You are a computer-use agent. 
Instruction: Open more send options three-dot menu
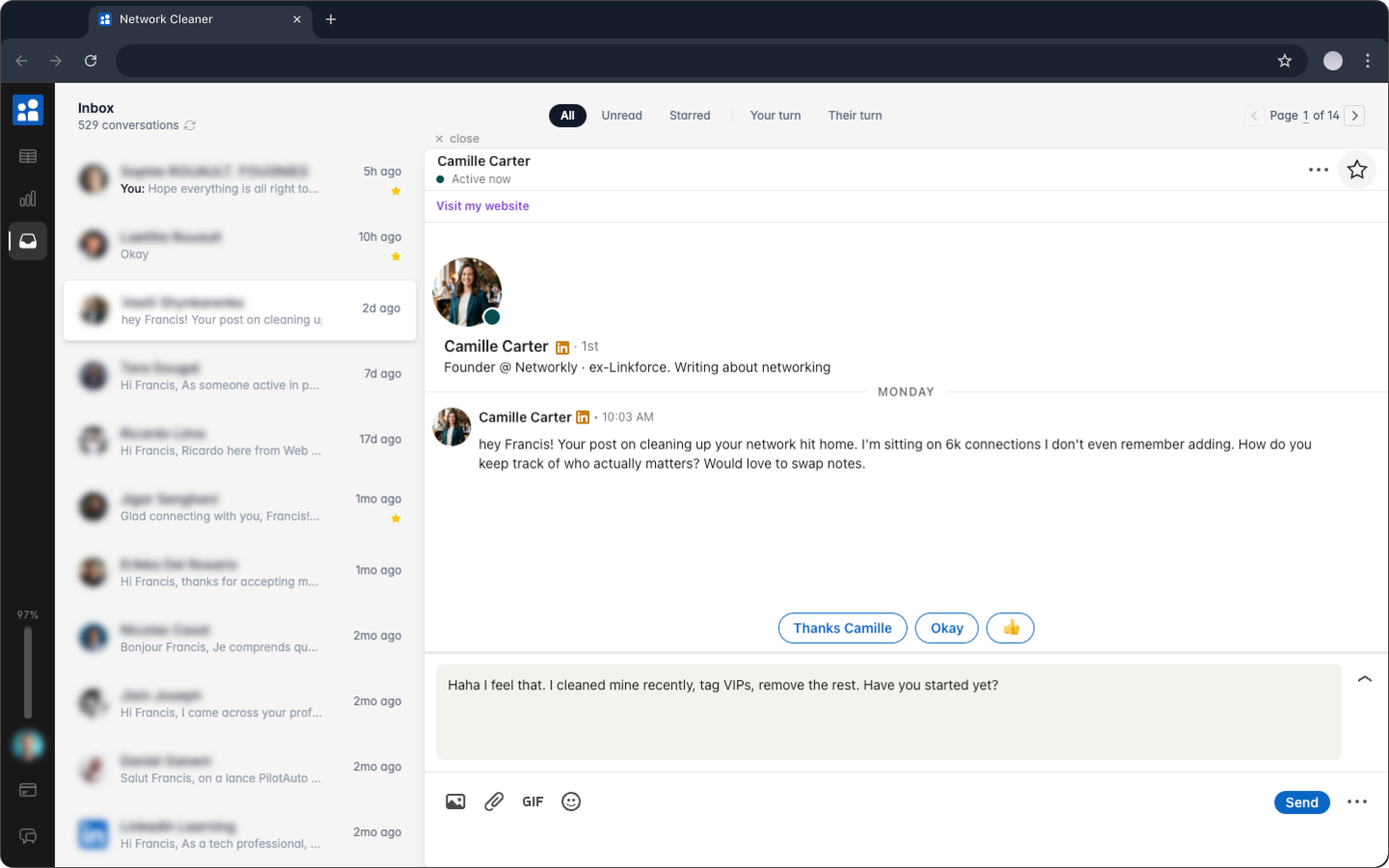coord(1357,801)
